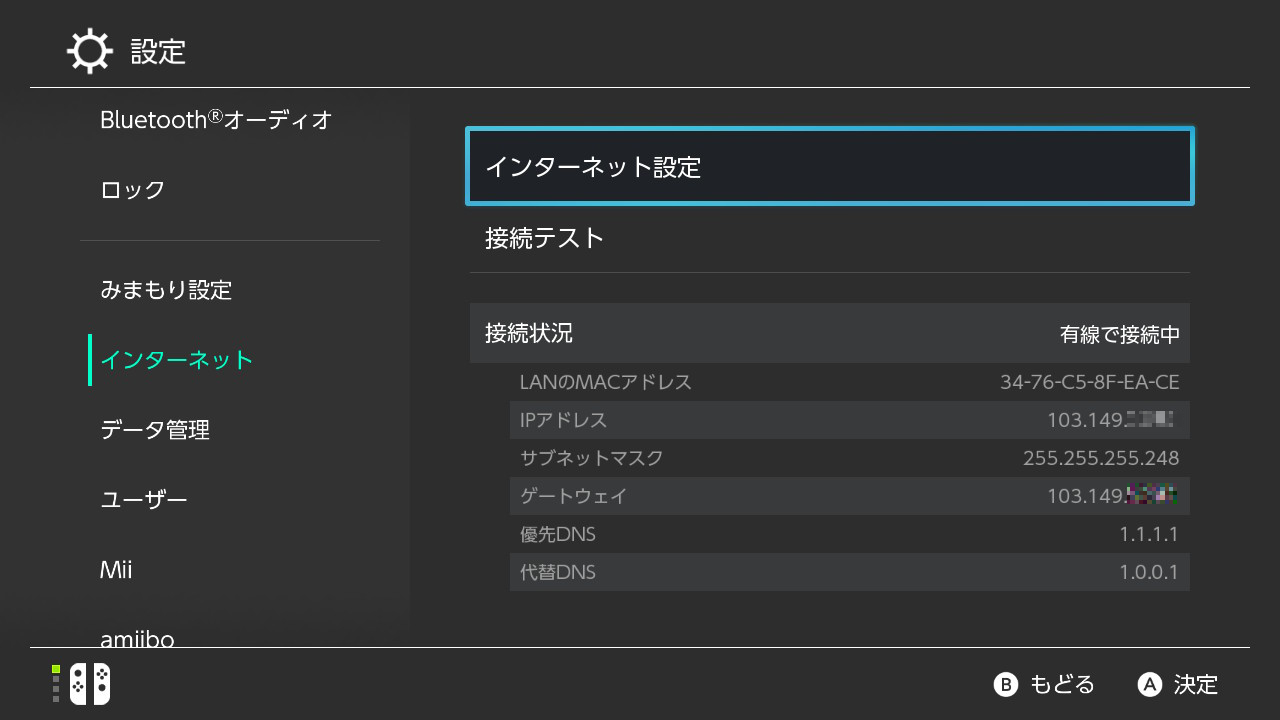Select amiibo in the sidebar
This screenshot has width=1280, height=720.
click(137, 638)
